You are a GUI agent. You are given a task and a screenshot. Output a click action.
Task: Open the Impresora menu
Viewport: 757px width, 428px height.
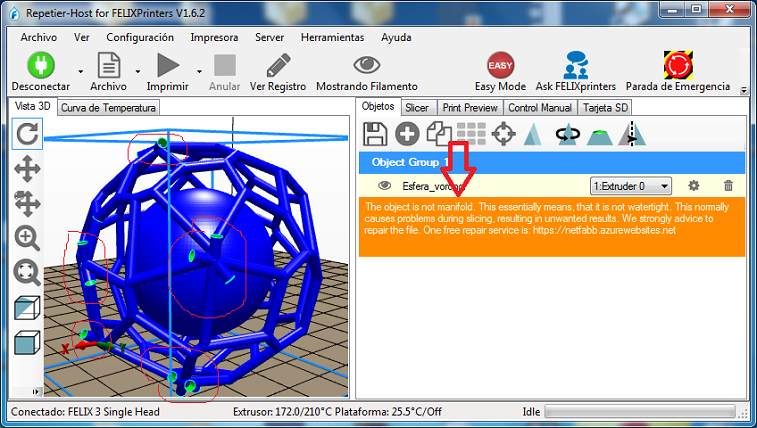click(x=214, y=37)
